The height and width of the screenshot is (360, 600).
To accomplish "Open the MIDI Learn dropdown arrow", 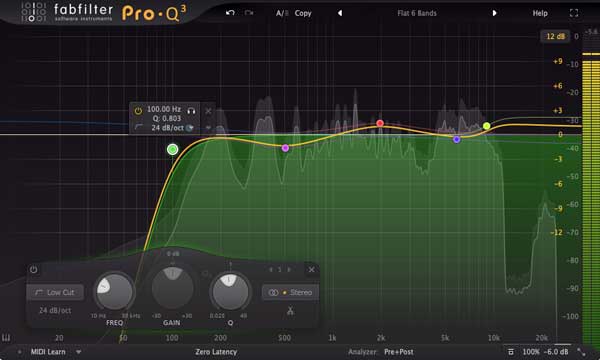I will pos(78,352).
